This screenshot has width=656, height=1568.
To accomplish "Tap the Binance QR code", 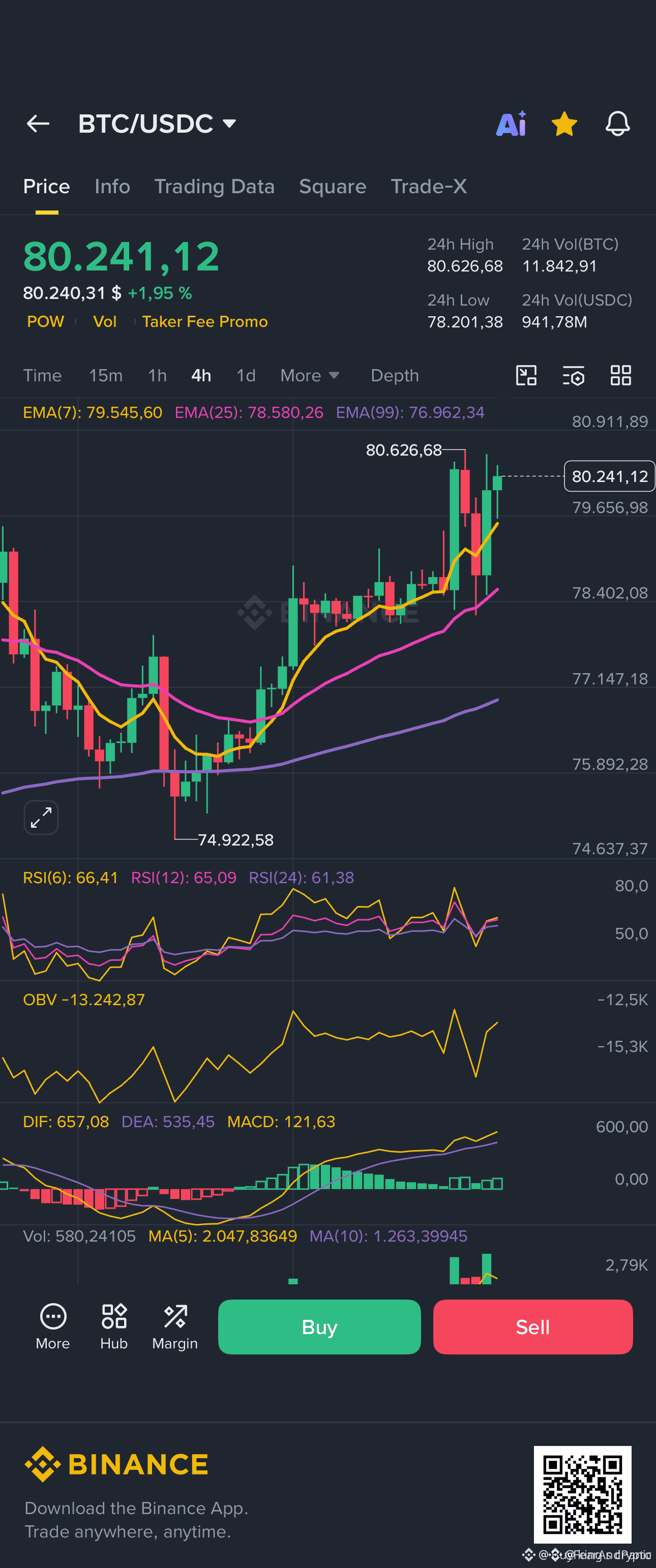I will [x=582, y=1494].
